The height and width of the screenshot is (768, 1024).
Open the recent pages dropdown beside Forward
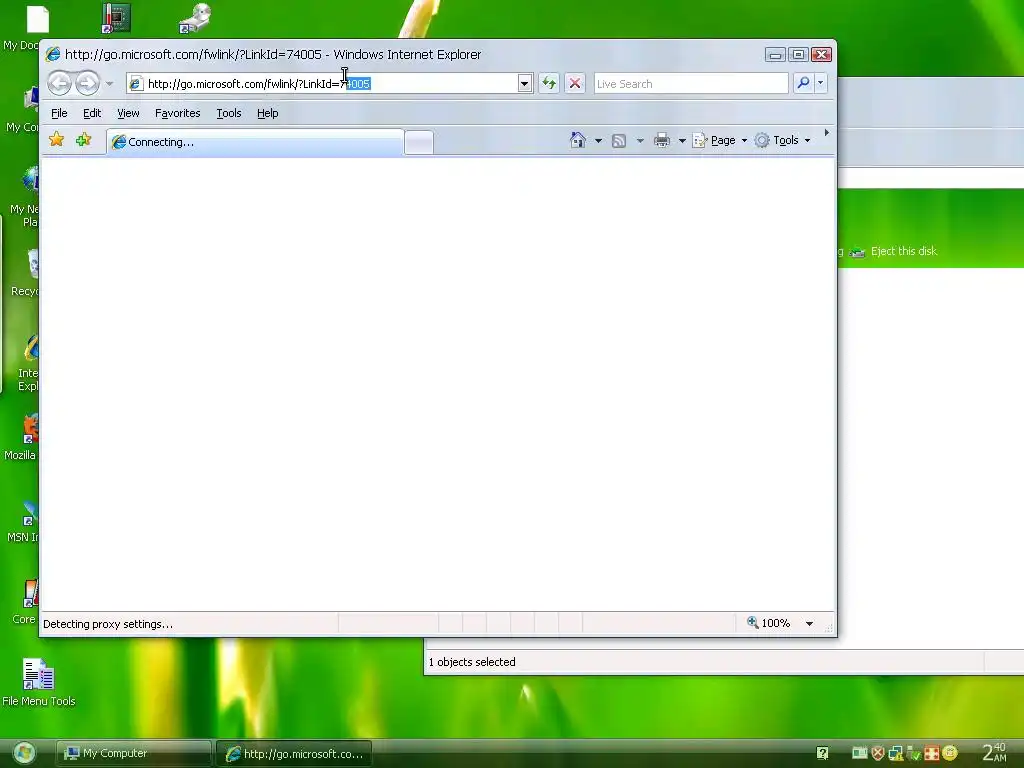[x=110, y=84]
